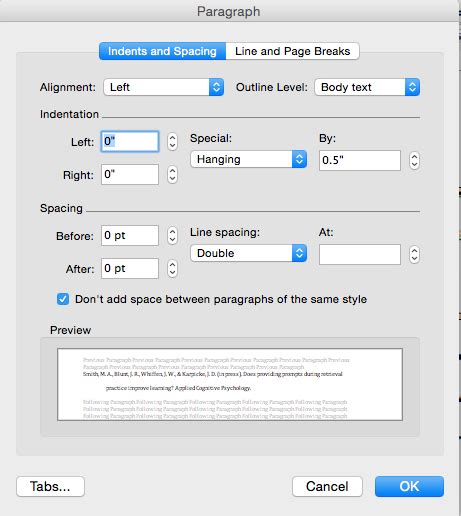This screenshot has width=461, height=516.
Task: Click the Before spacing stepper arrows
Action: pos(172,236)
